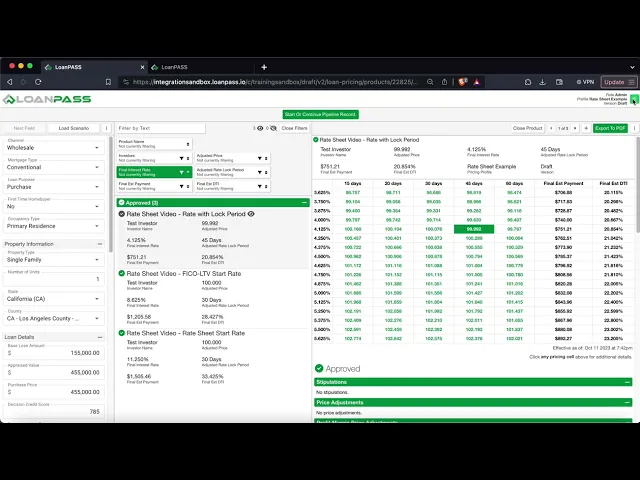This screenshot has width=640, height=480.
Task: Click the browser Update button
Action: (619, 82)
